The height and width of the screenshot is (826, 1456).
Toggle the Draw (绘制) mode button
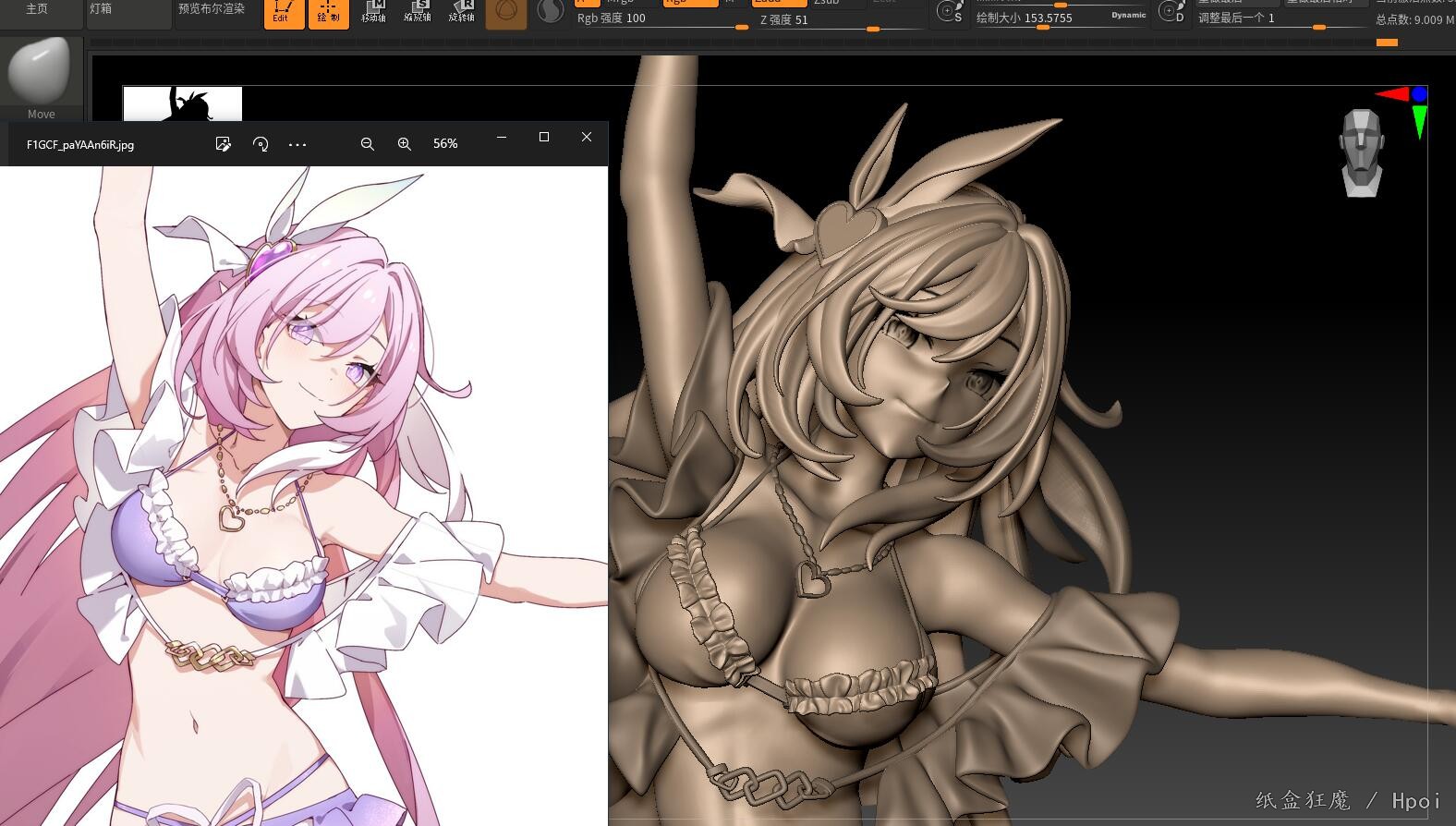(x=328, y=13)
